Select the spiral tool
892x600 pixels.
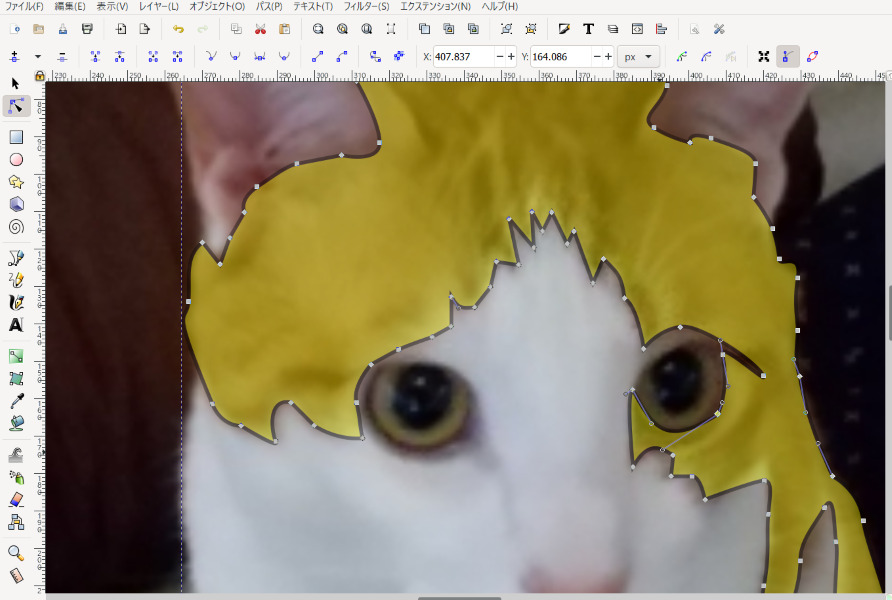pos(16,227)
